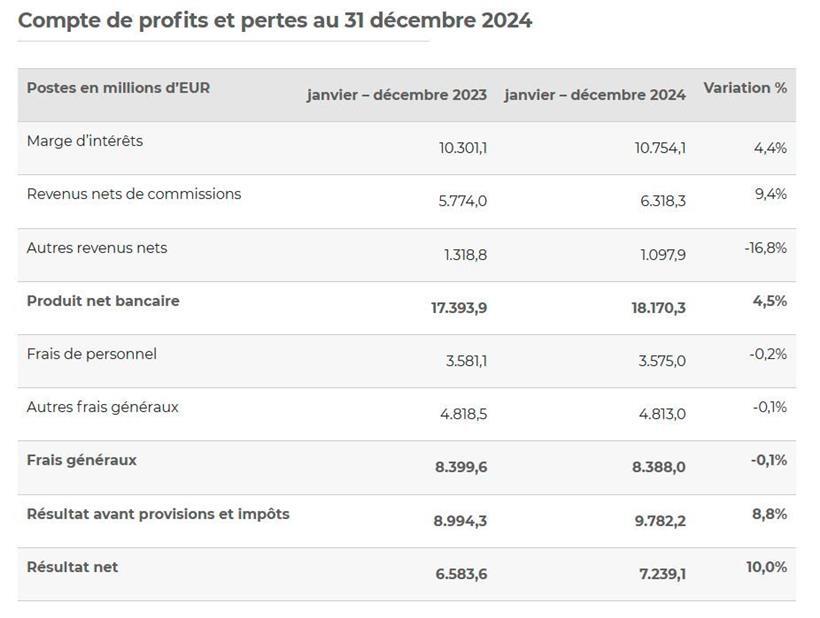Click the 10.754,1 interest margin value
The width and height of the screenshot is (820, 618).
pyautogui.click(x=660, y=148)
